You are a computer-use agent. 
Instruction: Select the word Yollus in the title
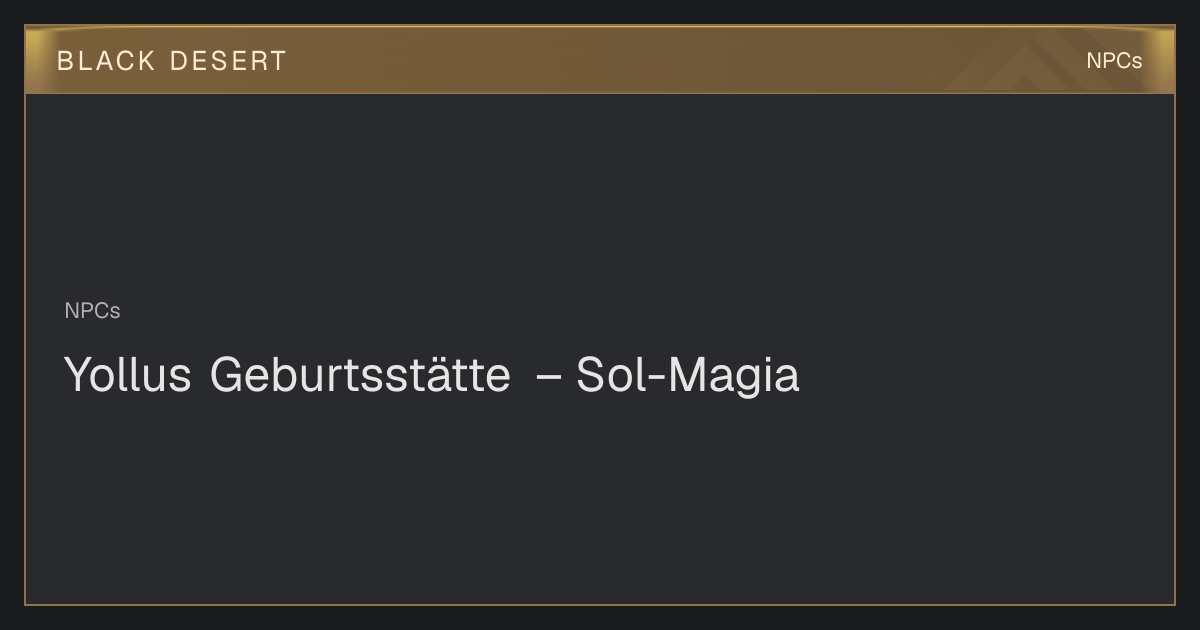128,376
